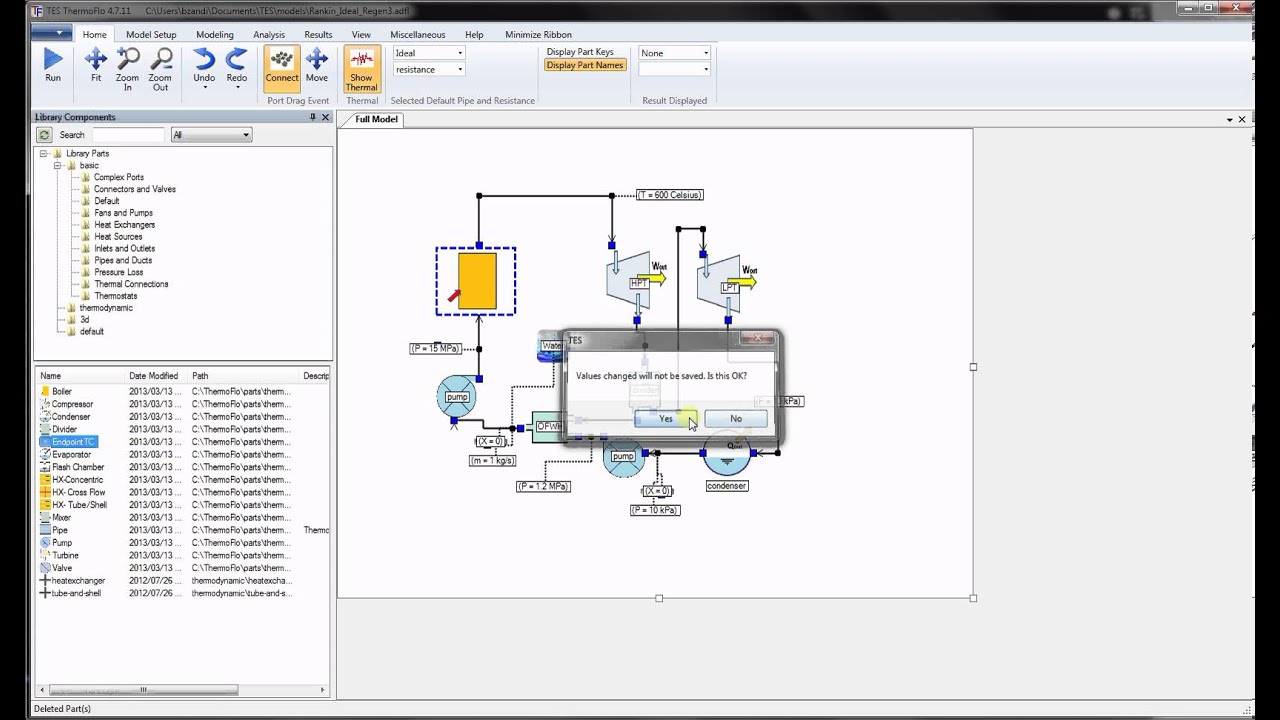Image resolution: width=1280 pixels, height=720 pixels.
Task: Click No in the TES dialog
Action: pyautogui.click(x=736, y=419)
